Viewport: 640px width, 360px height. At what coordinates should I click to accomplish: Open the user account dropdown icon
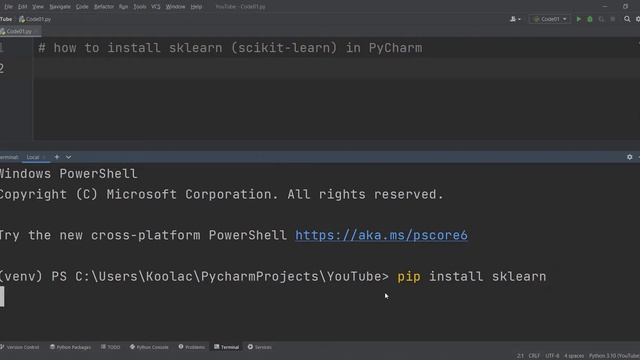coord(515,19)
